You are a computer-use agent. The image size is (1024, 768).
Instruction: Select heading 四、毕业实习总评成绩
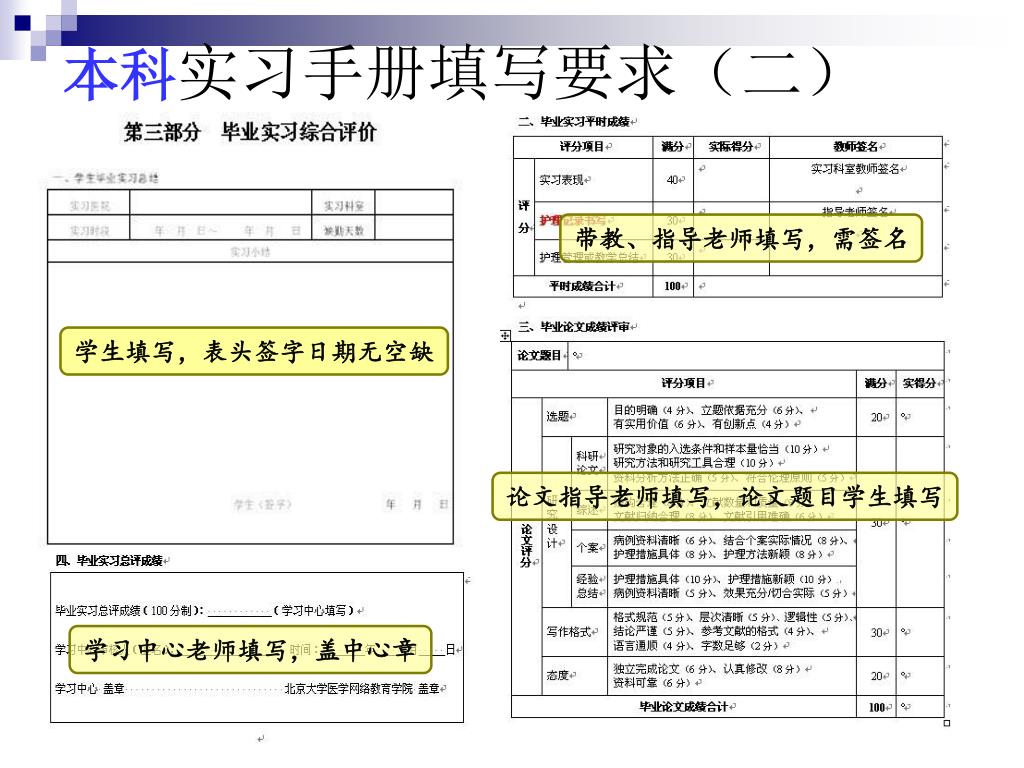pos(112,560)
